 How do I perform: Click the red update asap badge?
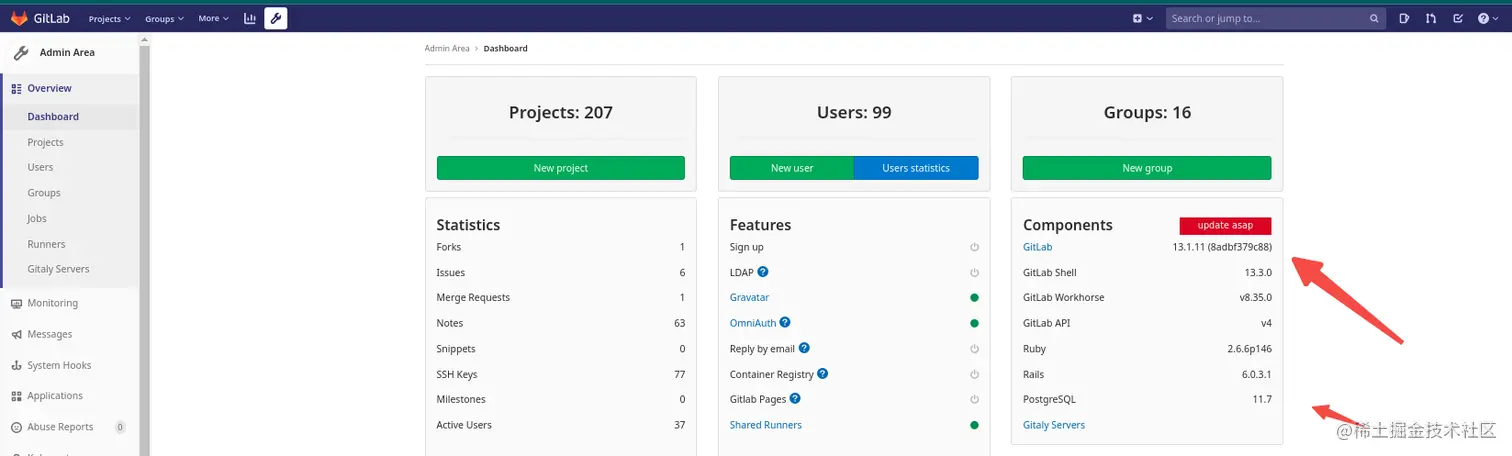tap(1225, 225)
